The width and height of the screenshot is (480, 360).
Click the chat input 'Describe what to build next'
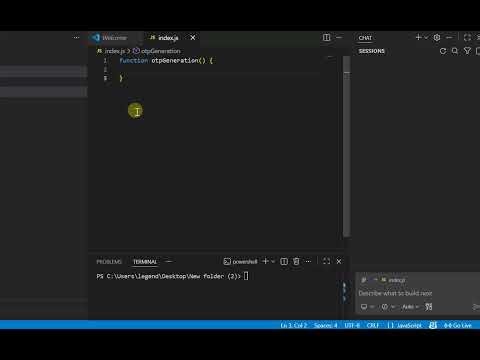click(x=395, y=293)
